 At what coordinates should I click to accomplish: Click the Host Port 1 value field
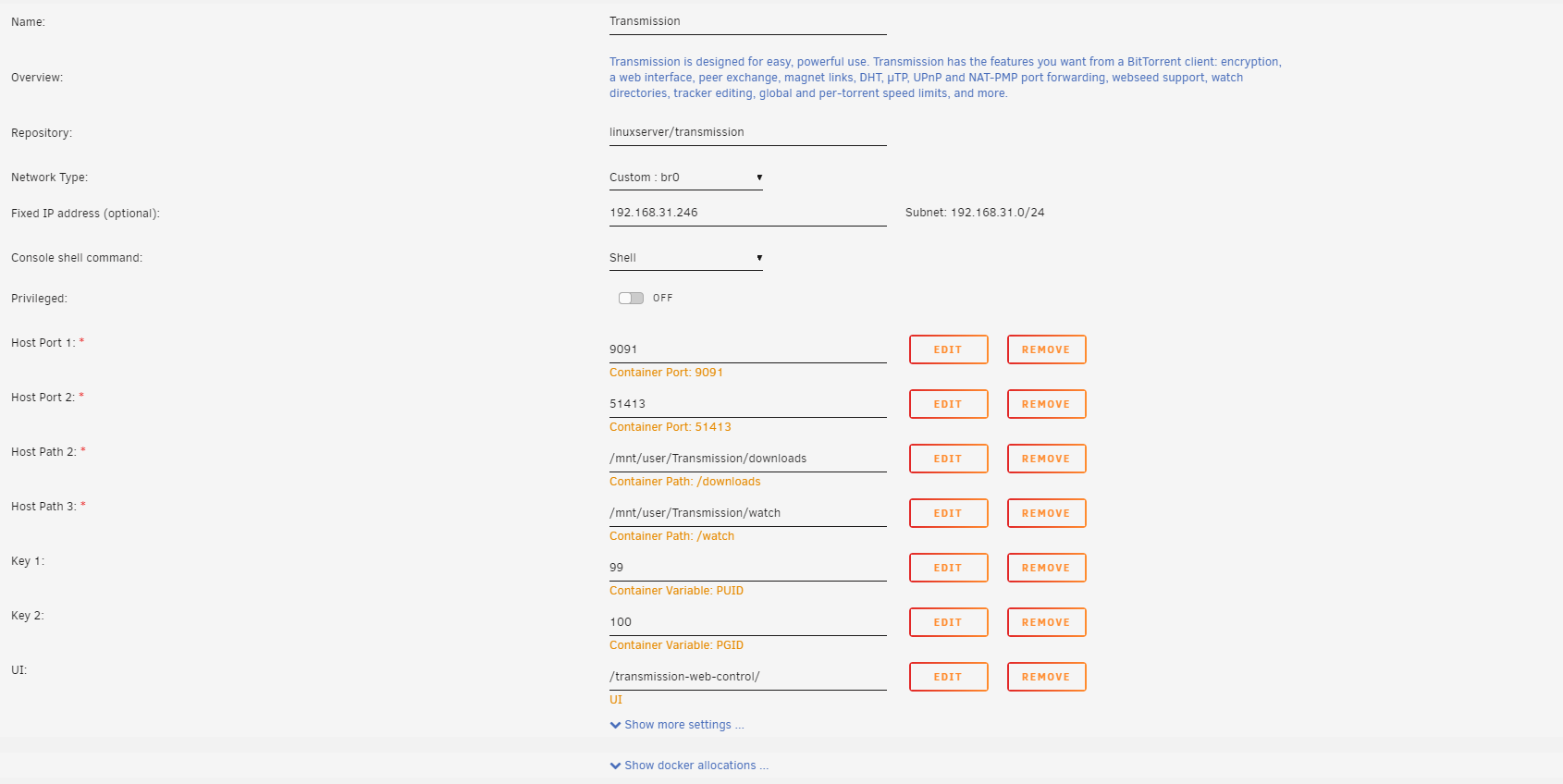pos(747,349)
